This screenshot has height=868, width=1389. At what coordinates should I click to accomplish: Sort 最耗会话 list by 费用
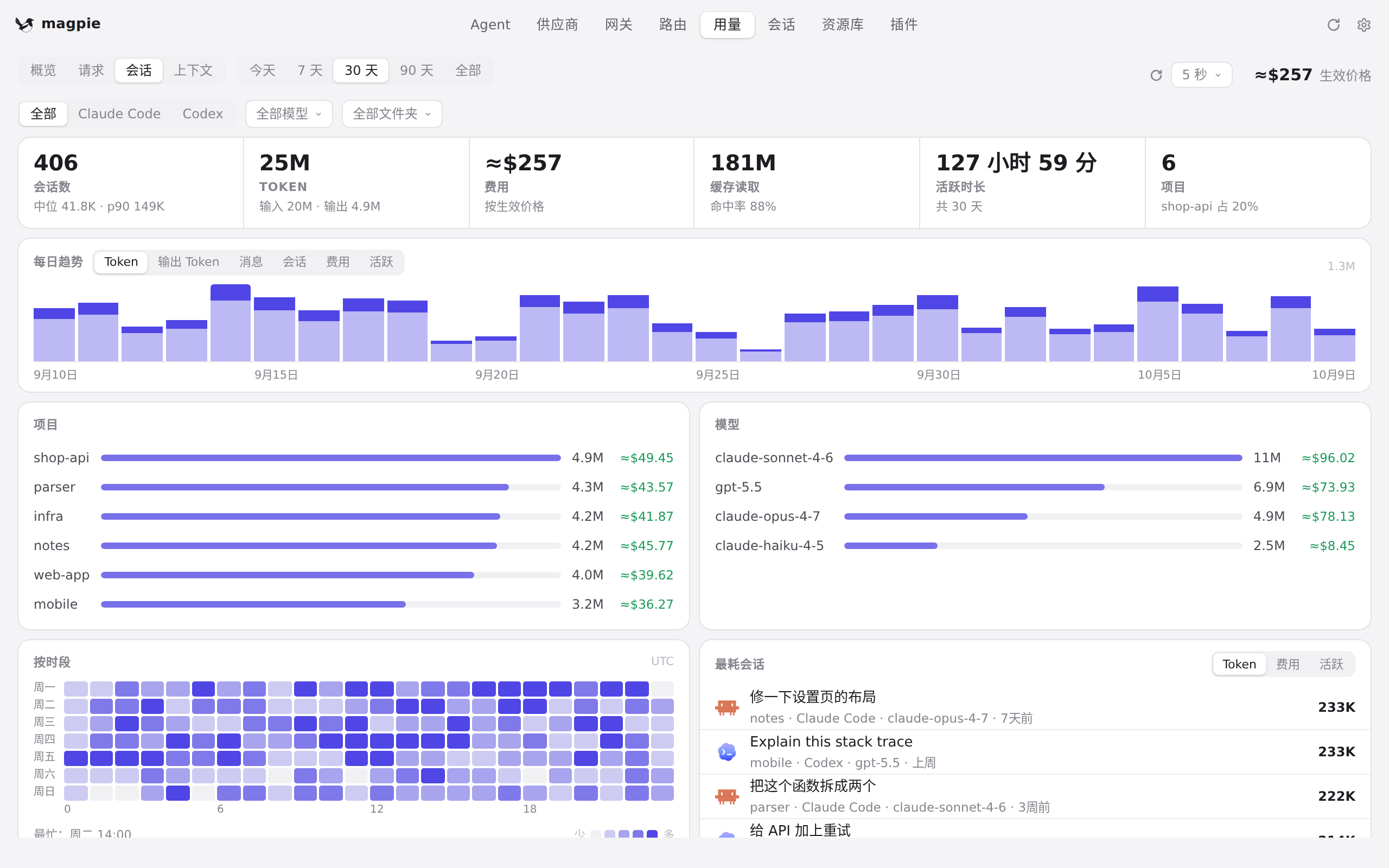pos(1288,664)
